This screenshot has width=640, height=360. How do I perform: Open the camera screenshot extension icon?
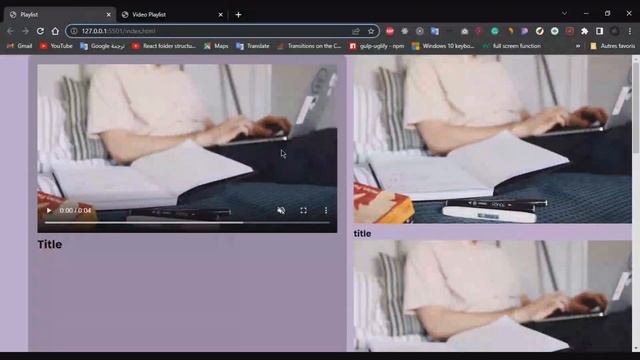464,31
